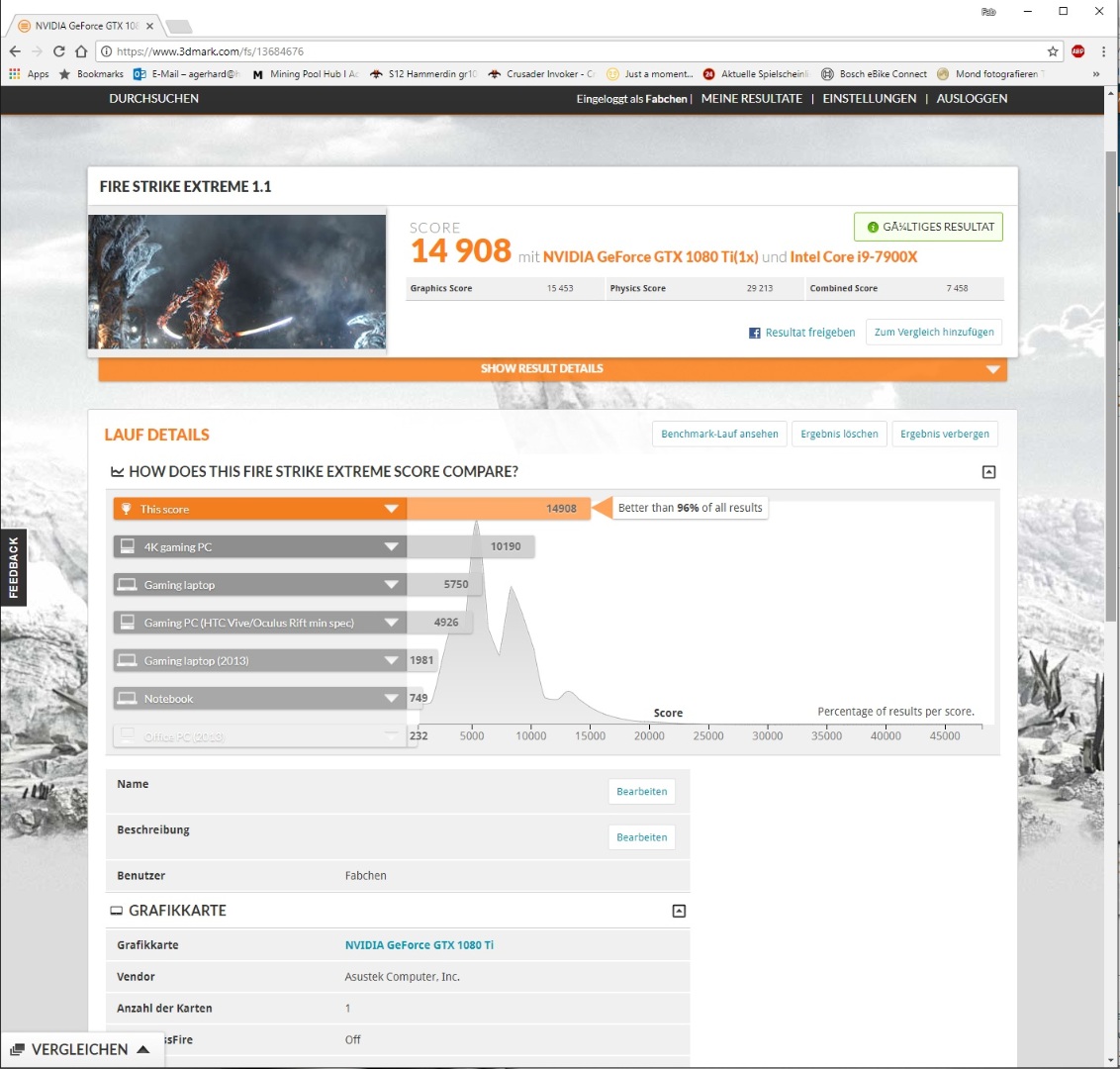The image size is (1120, 1069).
Task: Open Mining Pool Hub bookmark
Action: 306,74
